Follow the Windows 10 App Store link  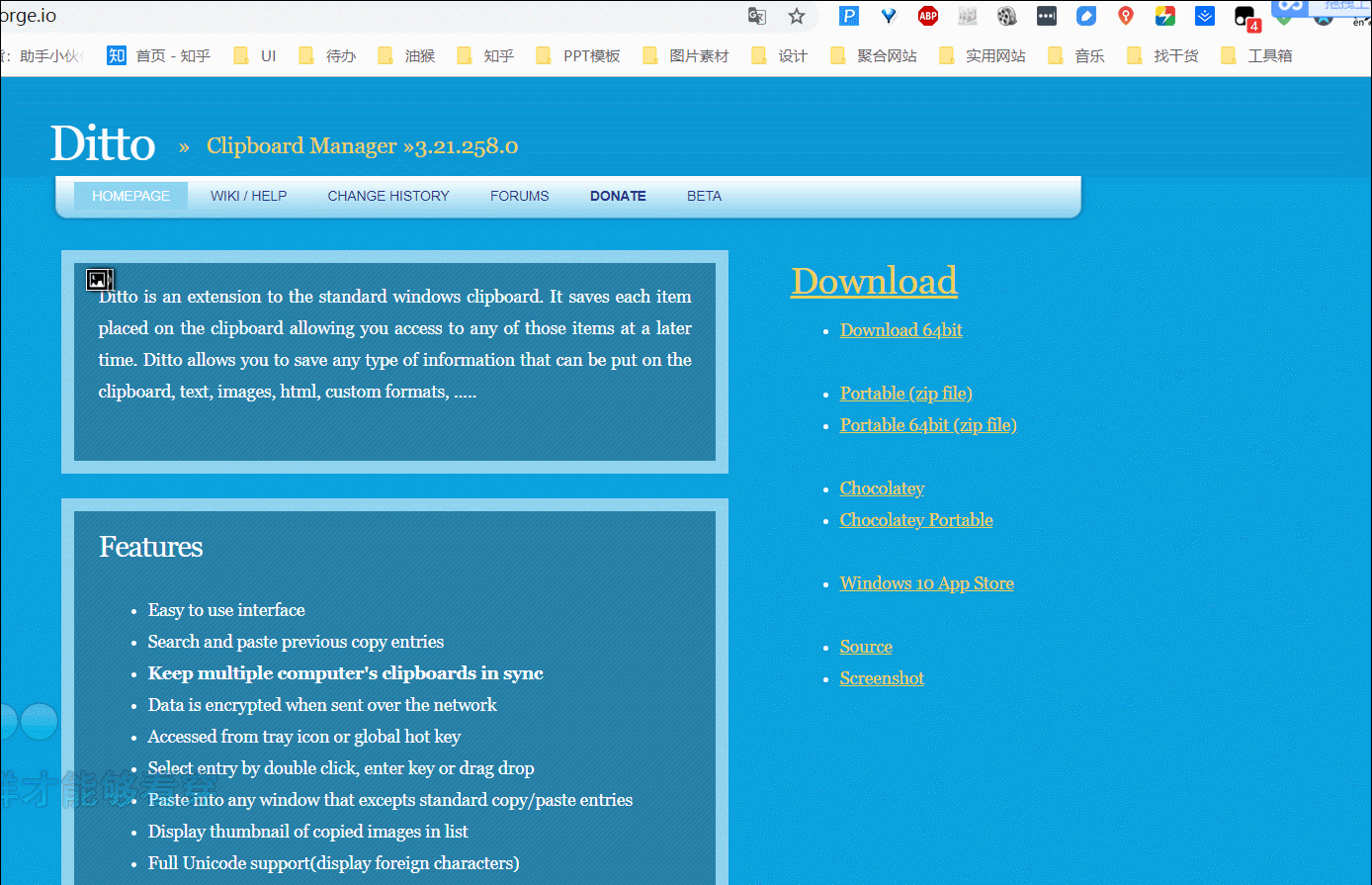pos(927,583)
